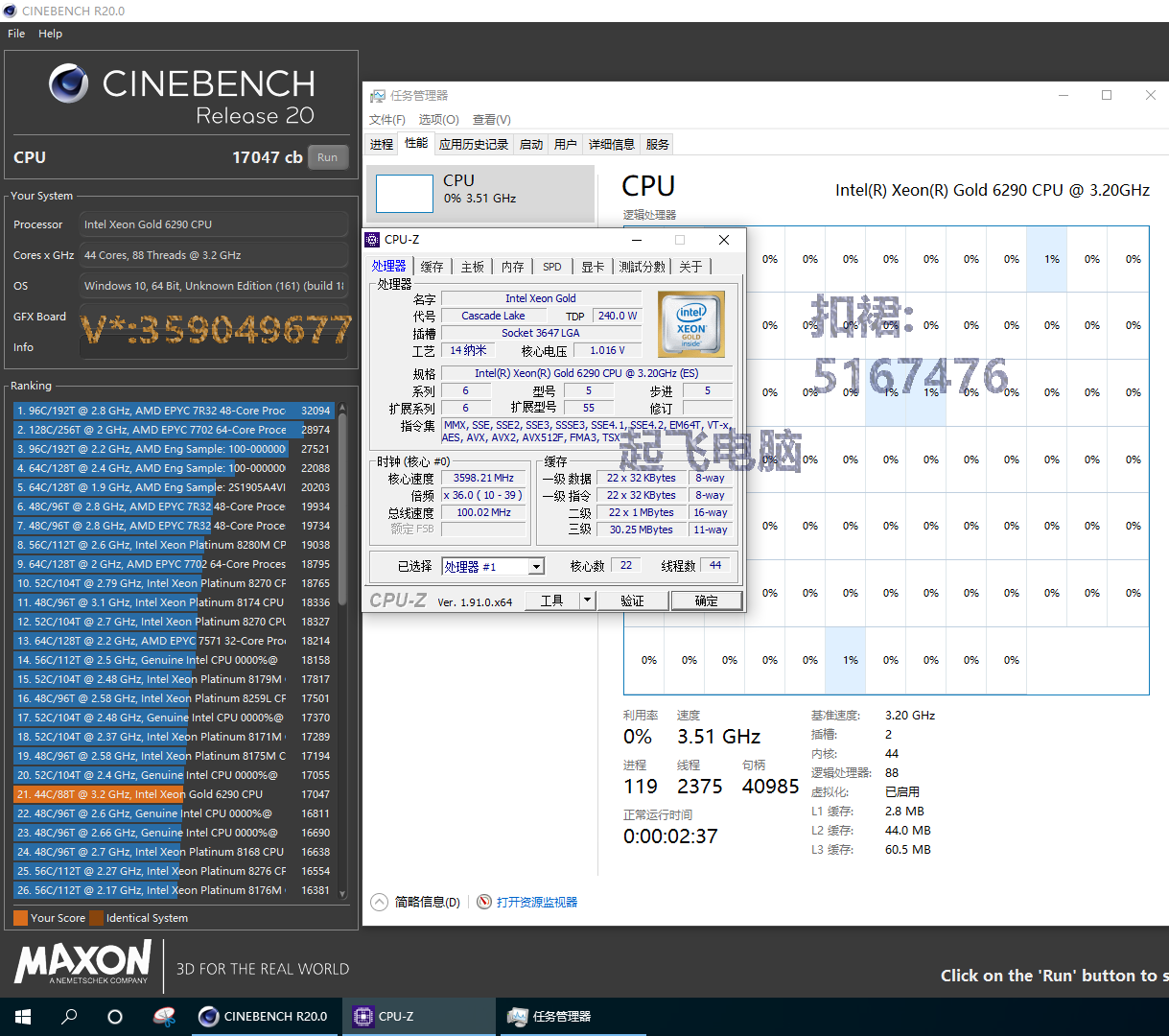Select CPU-Z 缓存 tab
The height and width of the screenshot is (1036, 1169).
point(433,267)
